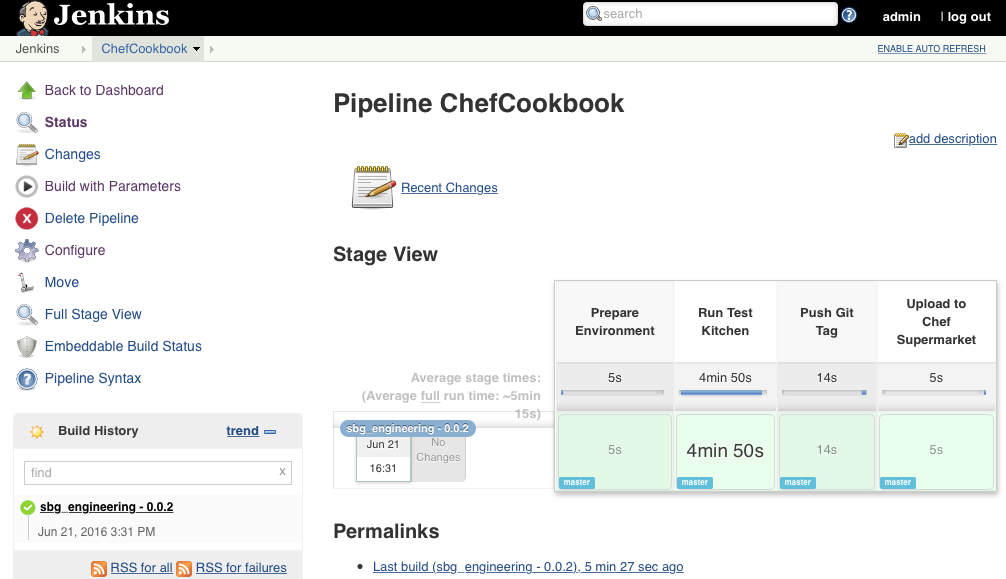This screenshot has width=1006, height=579.
Task: Click the Jenkins butler logo icon
Action: 33,17
